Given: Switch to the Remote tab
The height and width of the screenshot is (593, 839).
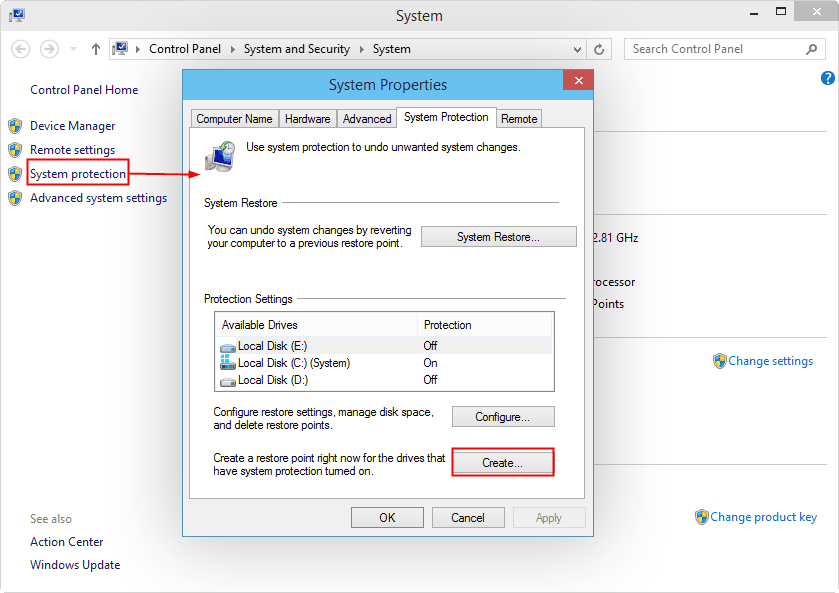Looking at the screenshot, I should tap(519, 119).
